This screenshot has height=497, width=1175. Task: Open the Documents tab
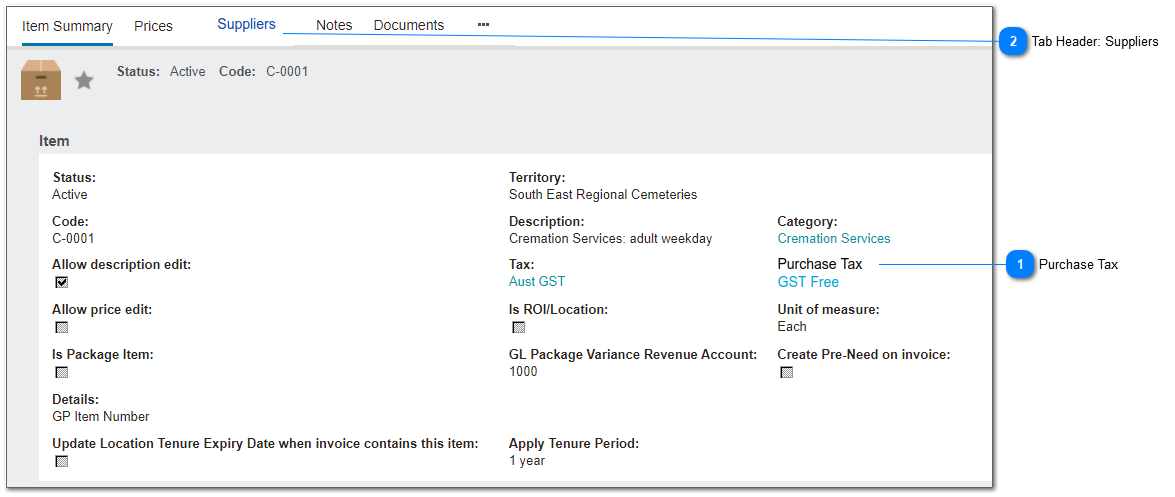(x=409, y=25)
